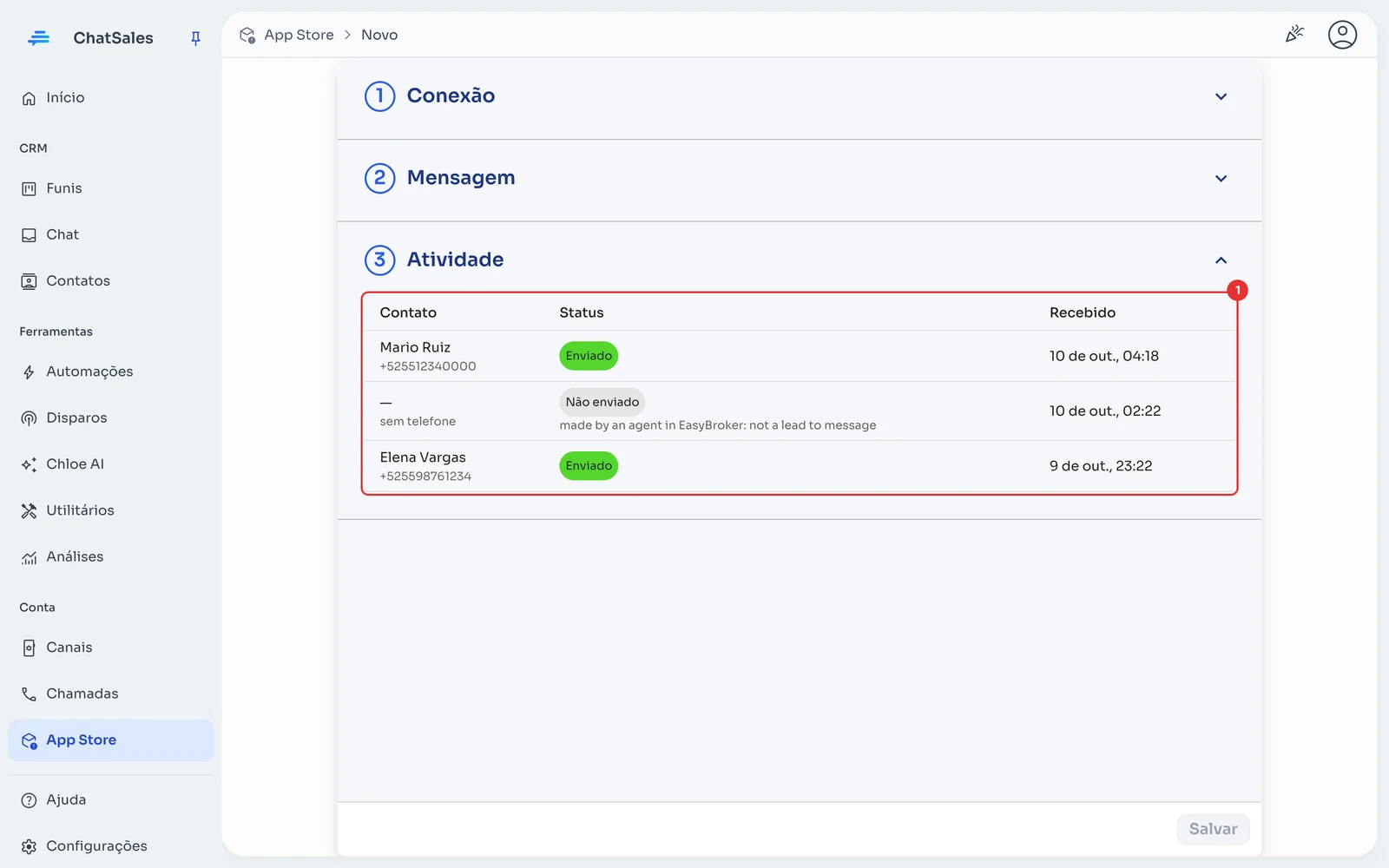Click the Mario Ruiz contact name
This screenshot has width=1389, height=868.
coord(415,347)
